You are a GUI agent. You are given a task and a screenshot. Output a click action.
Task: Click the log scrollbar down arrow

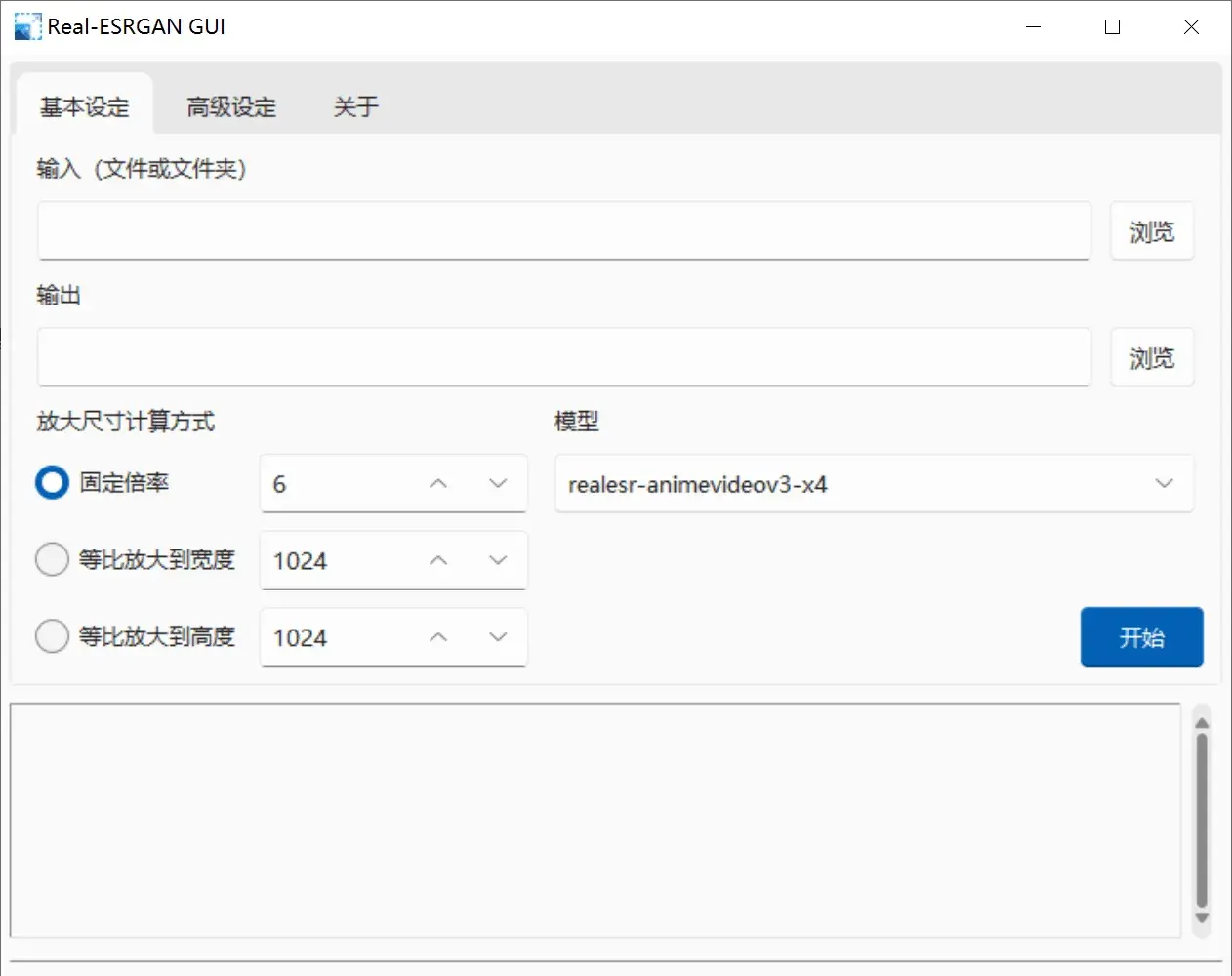1202,918
